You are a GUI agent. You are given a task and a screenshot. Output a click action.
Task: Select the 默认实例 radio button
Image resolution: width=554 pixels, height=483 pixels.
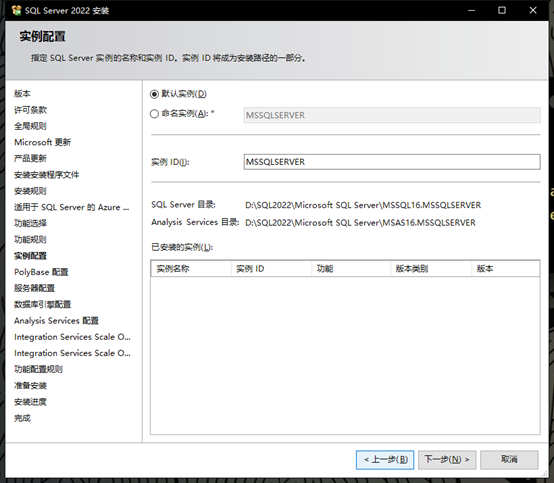click(x=154, y=94)
